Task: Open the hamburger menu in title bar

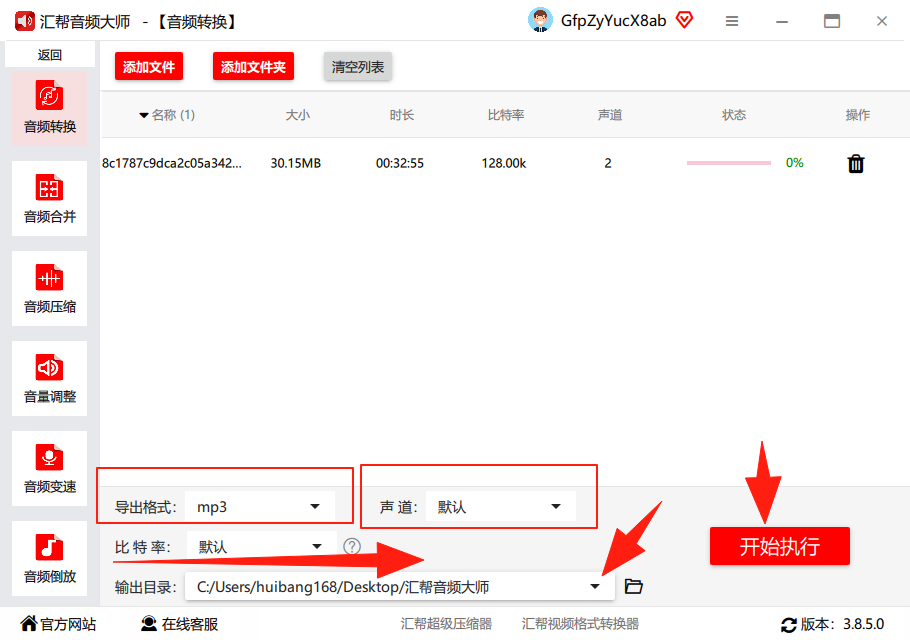Action: [732, 21]
